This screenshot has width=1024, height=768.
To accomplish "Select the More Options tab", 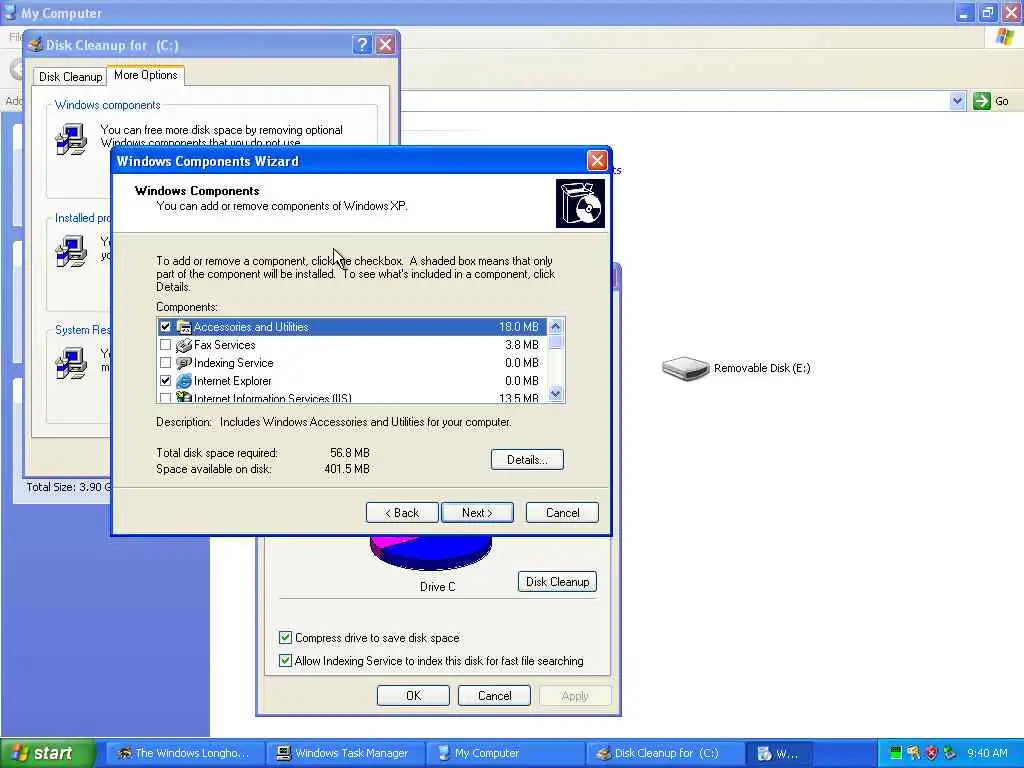I will (x=146, y=75).
